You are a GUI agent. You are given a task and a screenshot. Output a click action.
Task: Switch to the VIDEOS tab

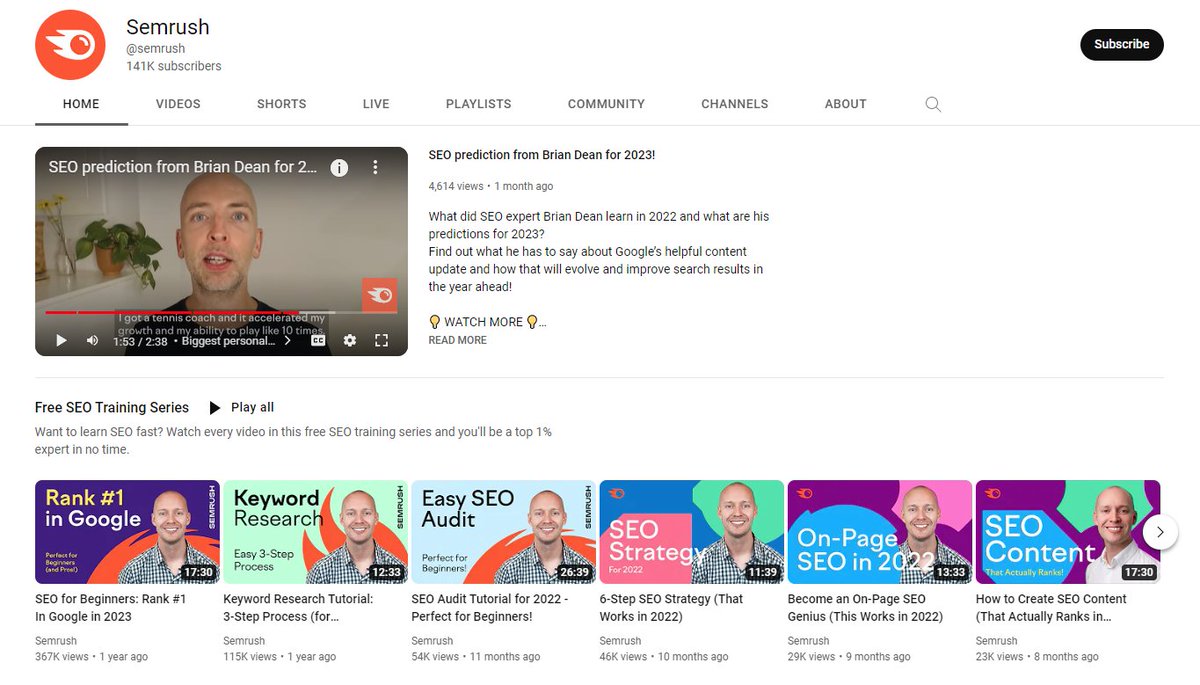(x=178, y=104)
